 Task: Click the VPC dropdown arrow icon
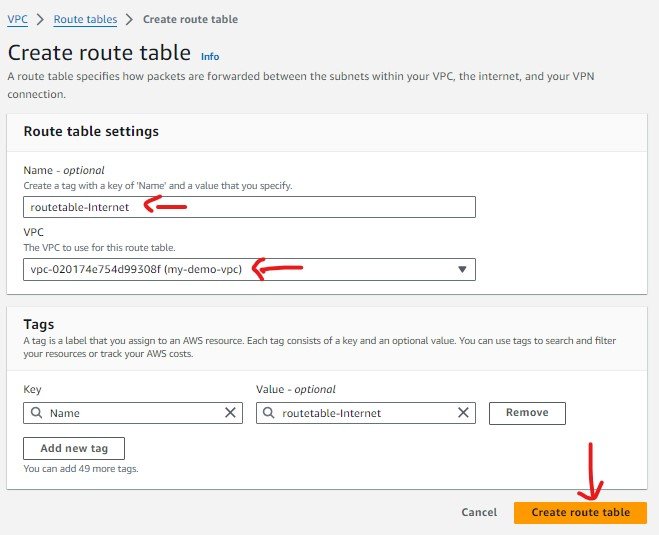click(x=462, y=270)
